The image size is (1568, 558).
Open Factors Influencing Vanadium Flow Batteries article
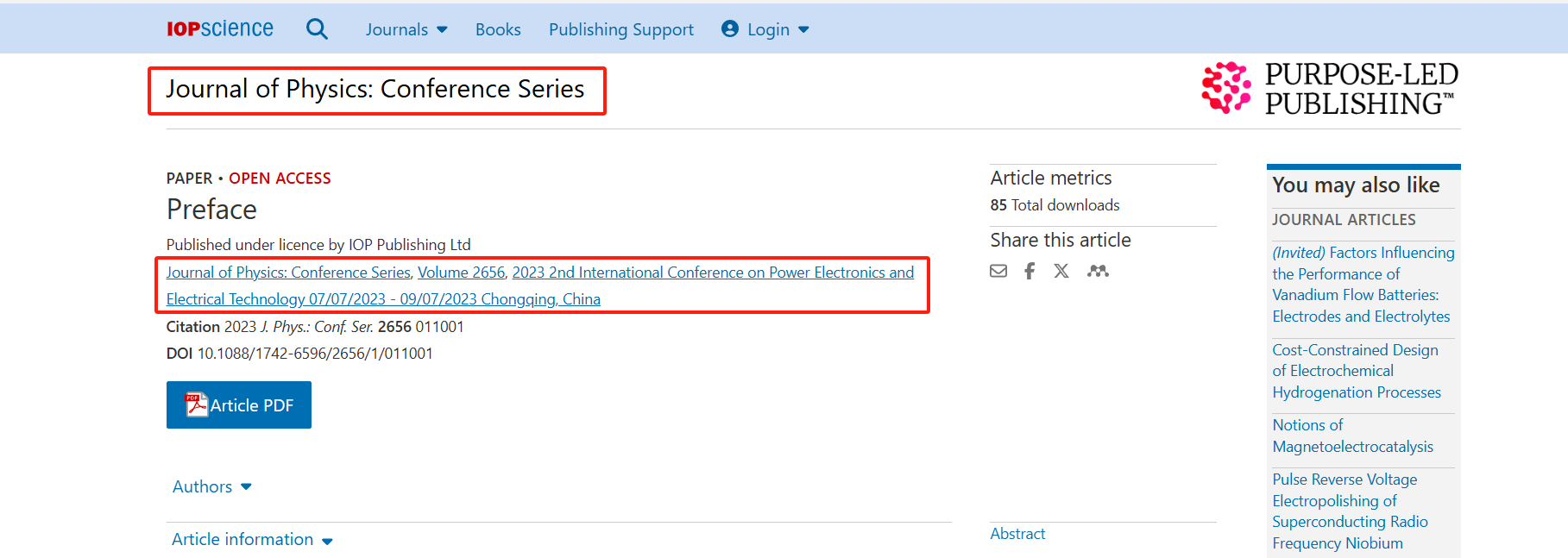[x=1363, y=285]
